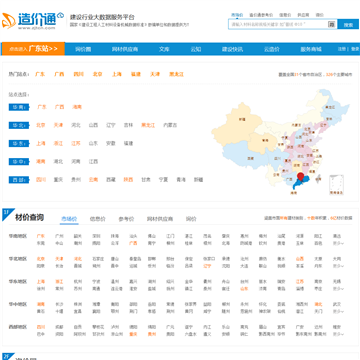The image size is (360, 360).
Task: Open 文库 in the blue navigation bar
Action: pos(164,49)
